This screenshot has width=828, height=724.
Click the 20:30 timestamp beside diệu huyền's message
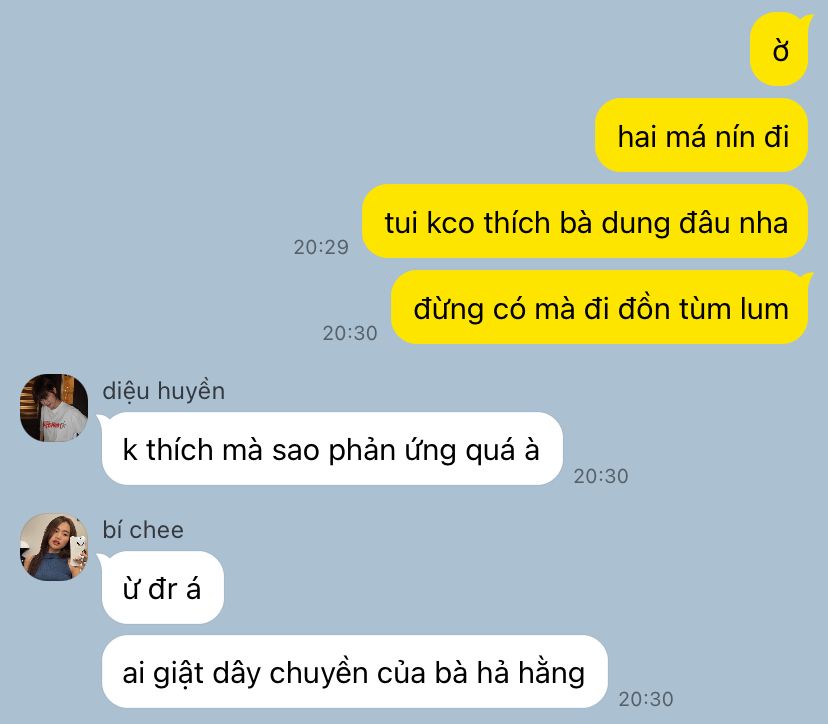[601, 476]
